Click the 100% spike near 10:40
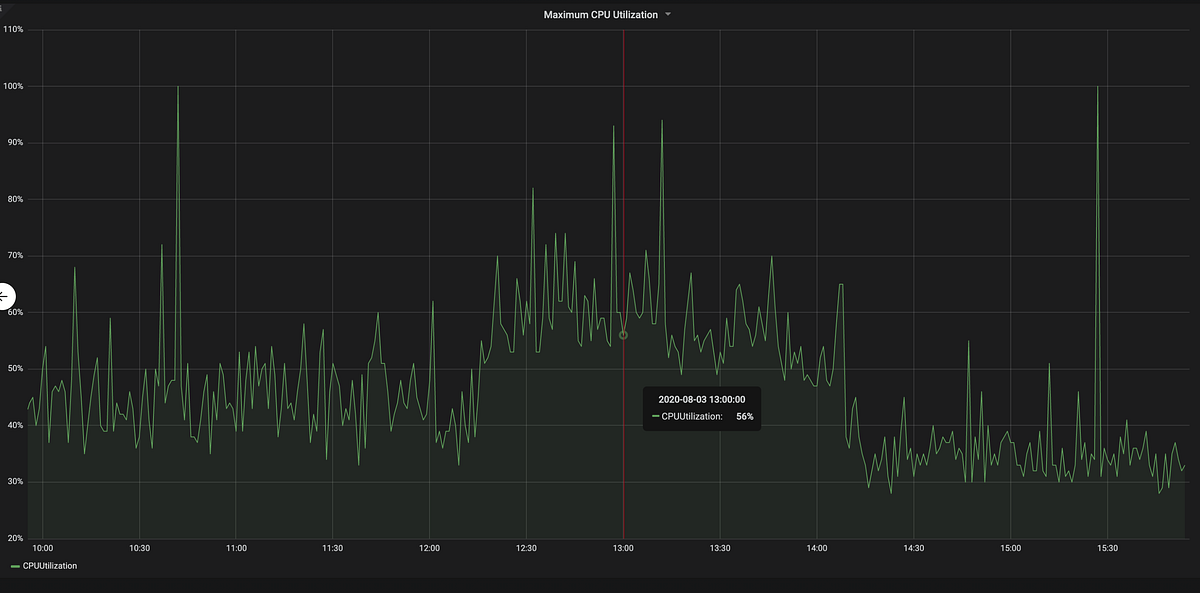The image size is (1200, 593). click(178, 87)
